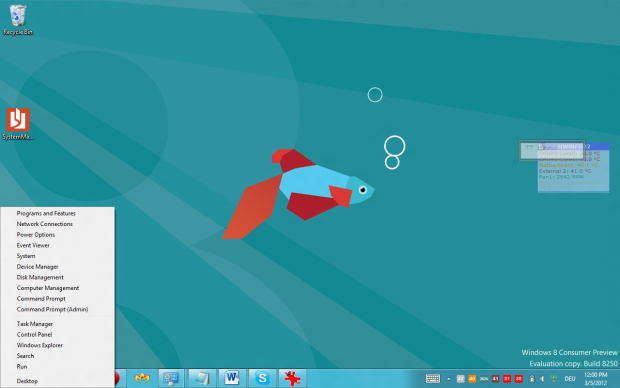This screenshot has height=388, width=620.
Task: Click the HWiNFO32 gadget title bar
Action: pos(573,146)
